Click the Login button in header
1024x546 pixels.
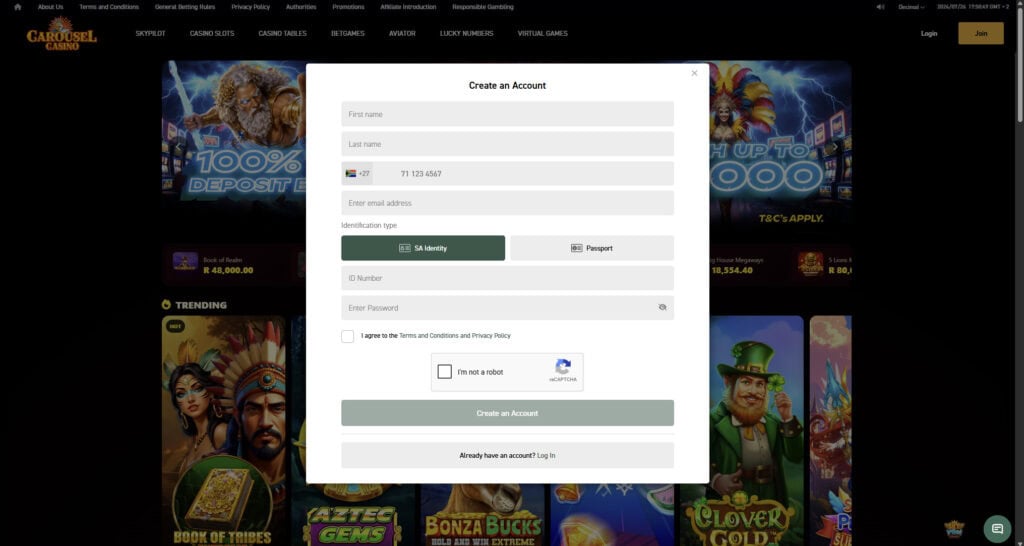(x=929, y=33)
